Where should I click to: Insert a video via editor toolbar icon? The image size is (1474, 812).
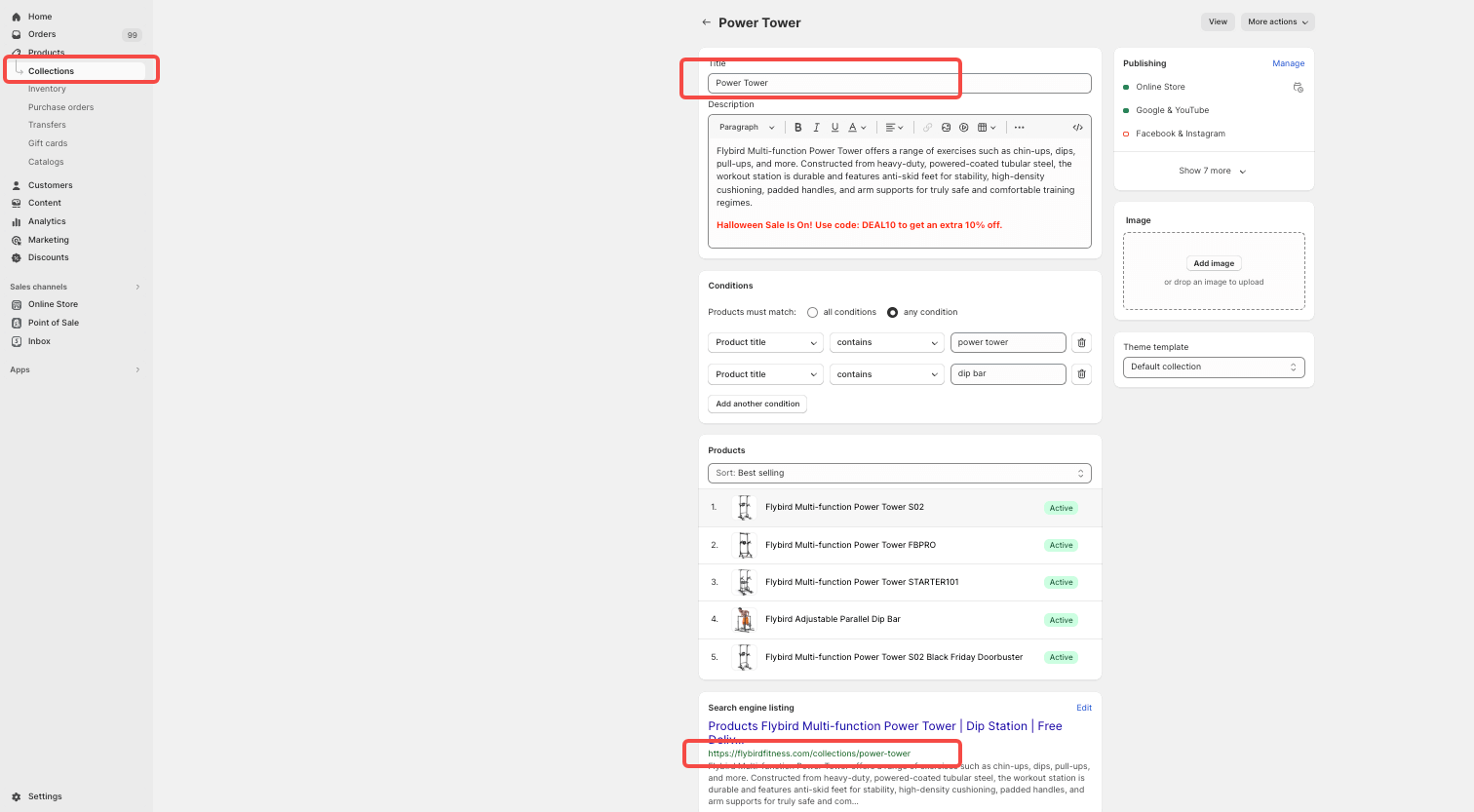click(x=963, y=128)
